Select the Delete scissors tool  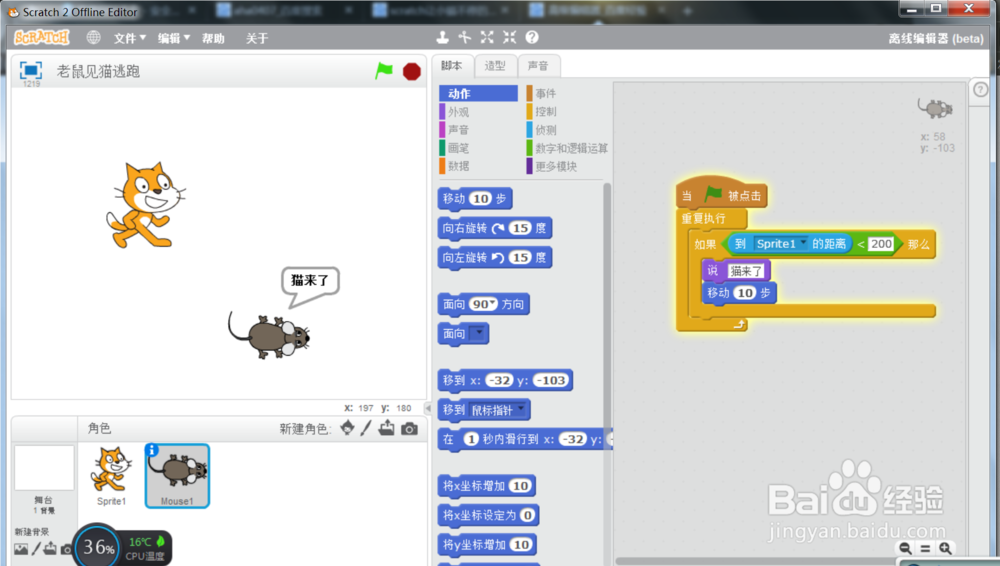click(465, 38)
